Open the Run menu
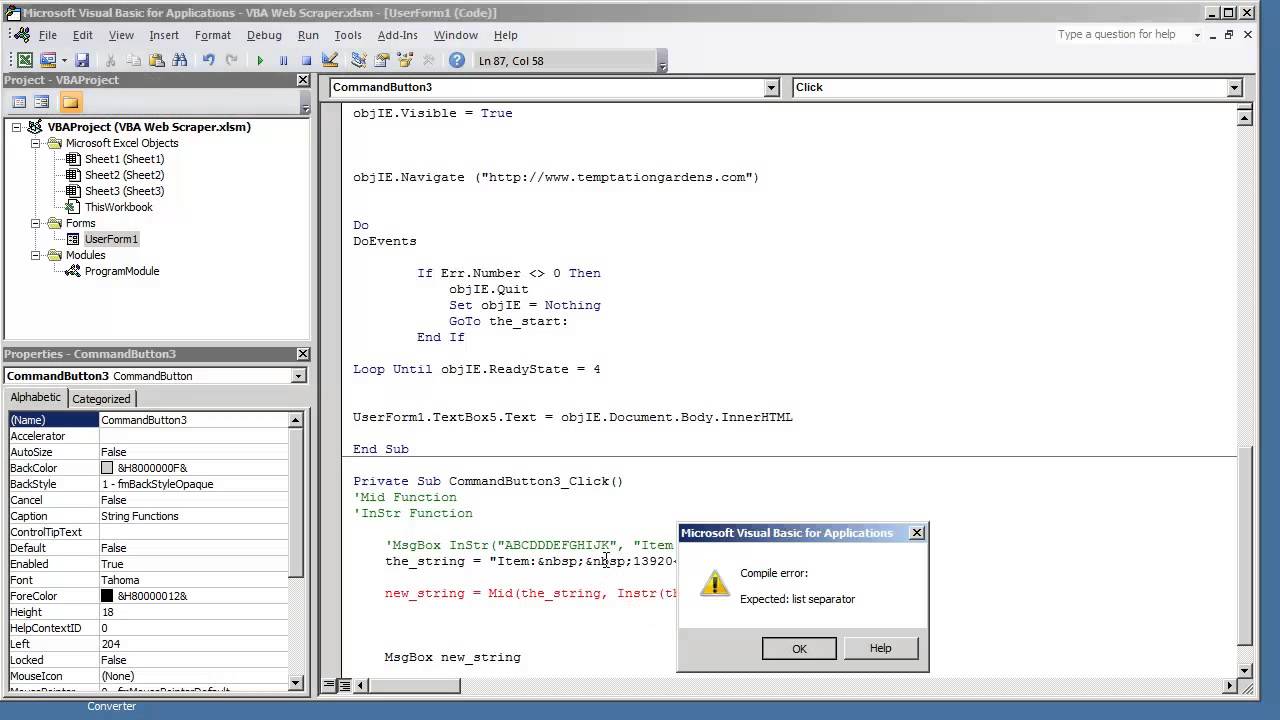The image size is (1280, 720). 308,35
